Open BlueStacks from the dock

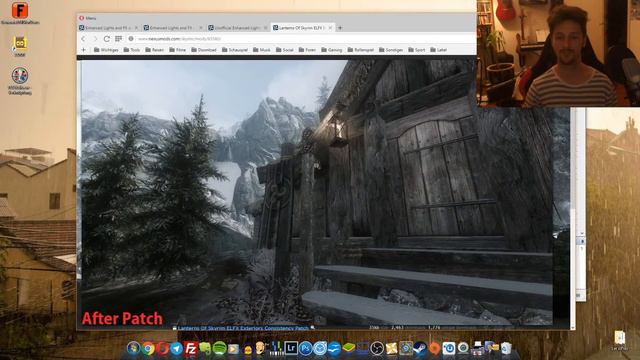[349, 348]
